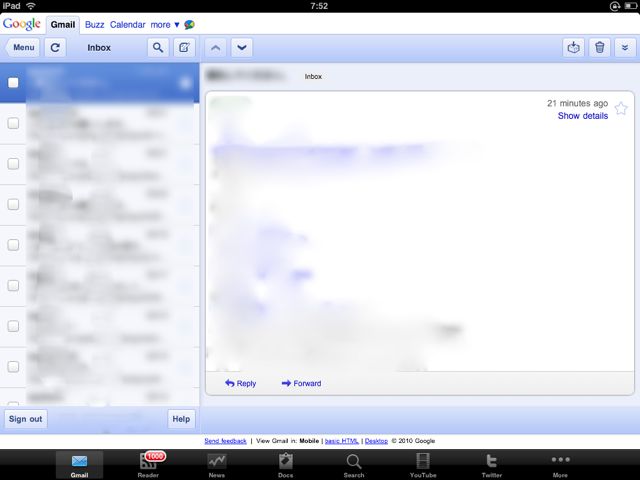Viewport: 640px width, 480px height.
Task: Forward the open email
Action: (x=301, y=383)
